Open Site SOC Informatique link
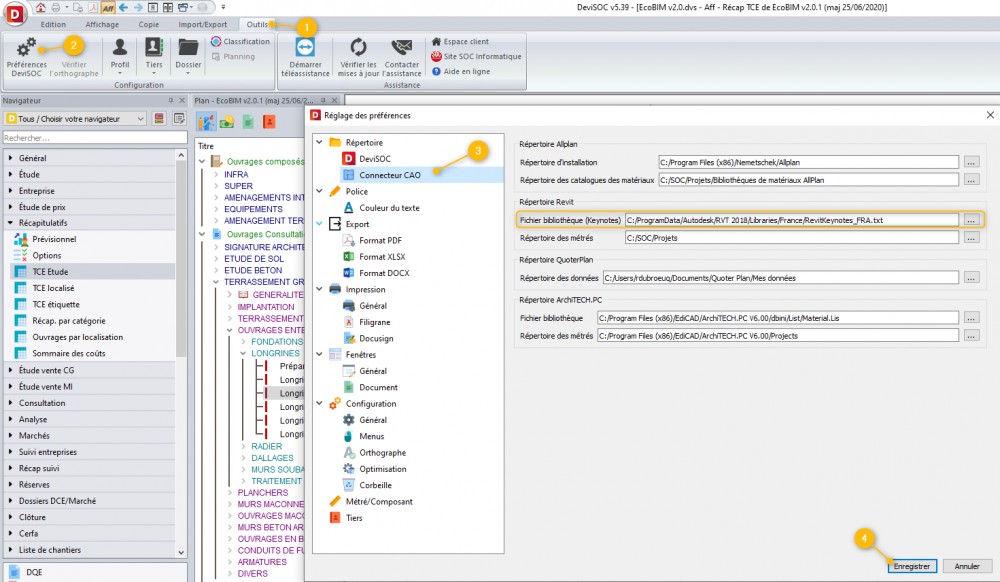The width and height of the screenshot is (1000, 582). 476,56
